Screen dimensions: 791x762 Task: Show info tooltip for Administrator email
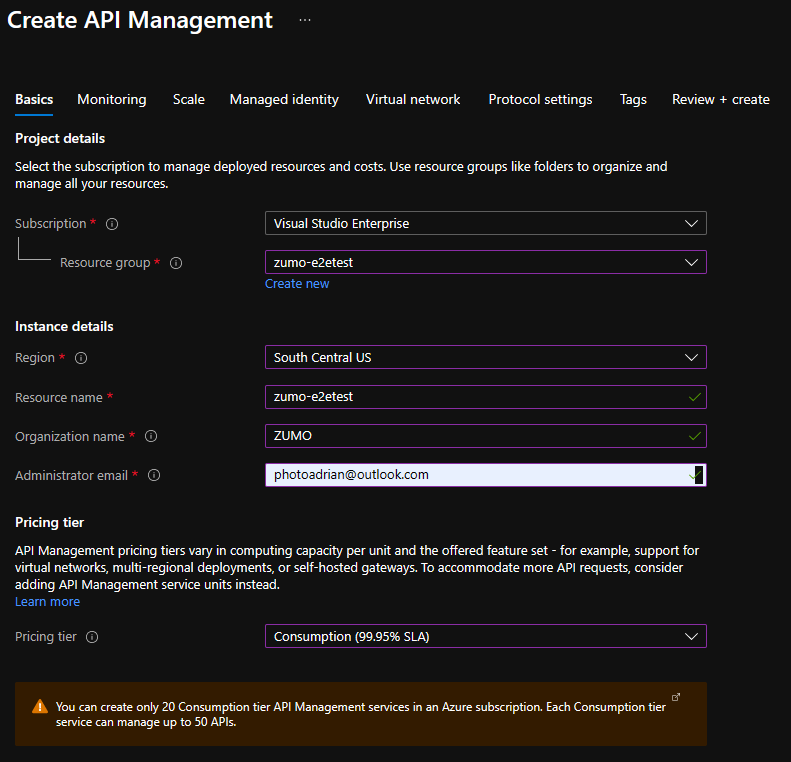[x=154, y=475]
